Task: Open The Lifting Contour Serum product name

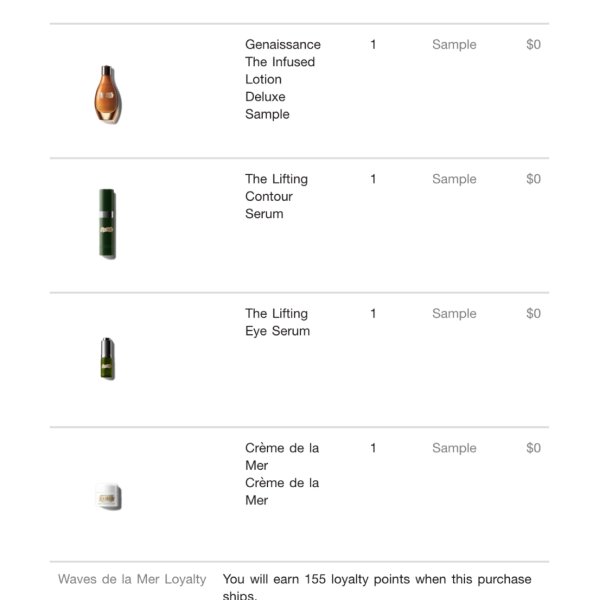Action: [x=276, y=196]
